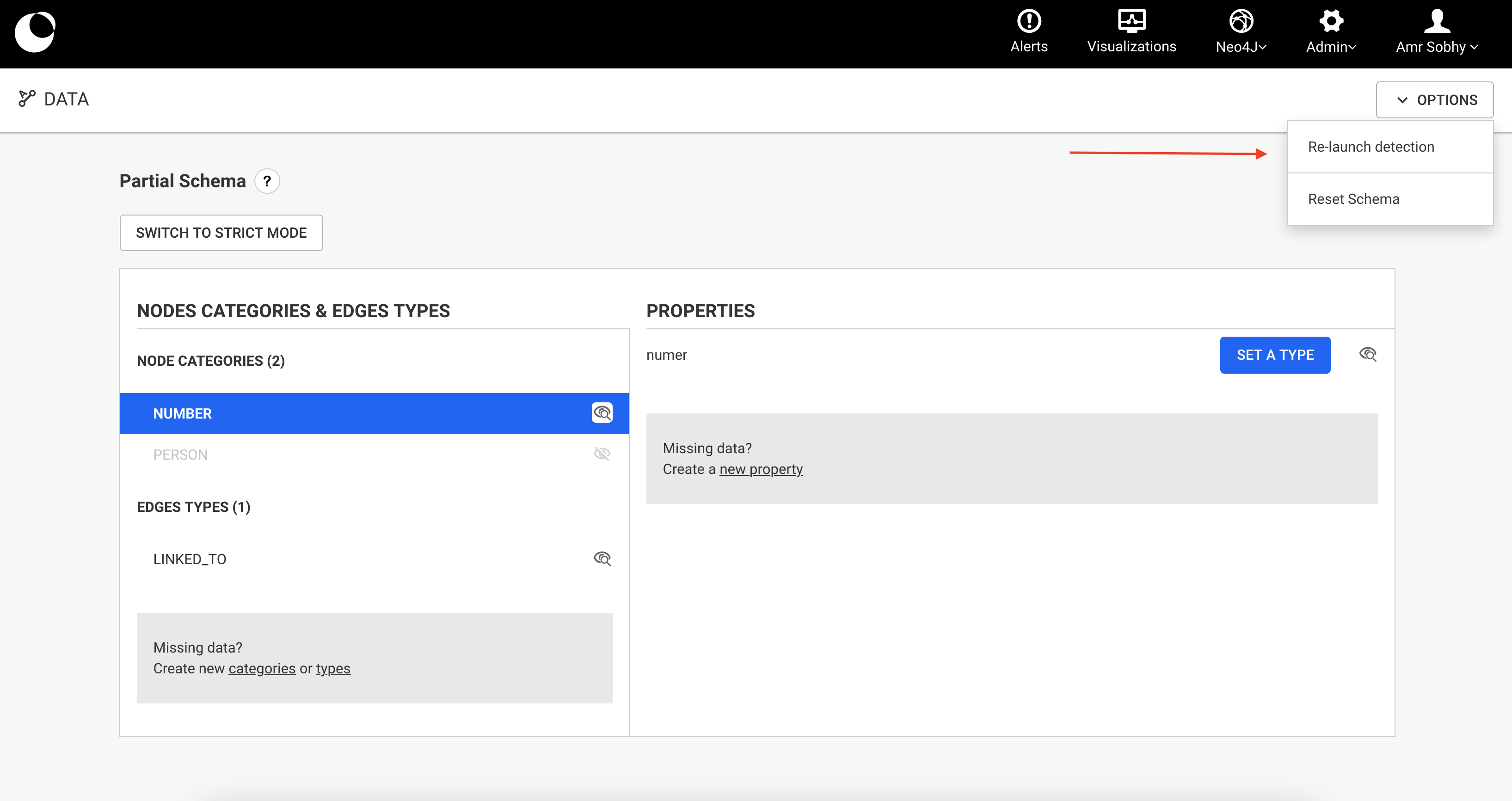Expand the Admin dropdown label
The height and width of the screenshot is (801, 1512).
(x=1331, y=47)
